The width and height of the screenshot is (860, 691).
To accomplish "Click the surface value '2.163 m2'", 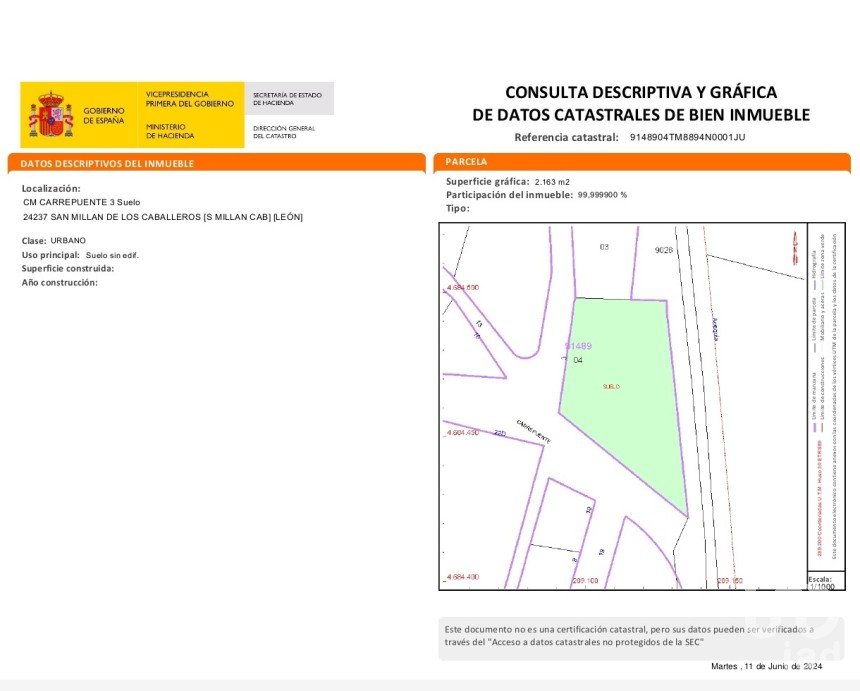I will [x=552, y=182].
